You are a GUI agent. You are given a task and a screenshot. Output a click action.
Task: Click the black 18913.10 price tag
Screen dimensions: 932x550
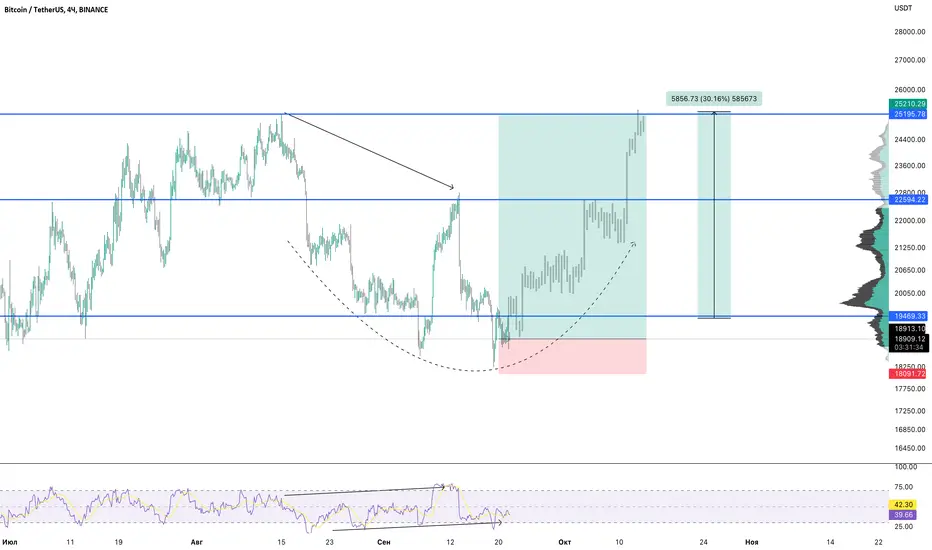(909, 328)
